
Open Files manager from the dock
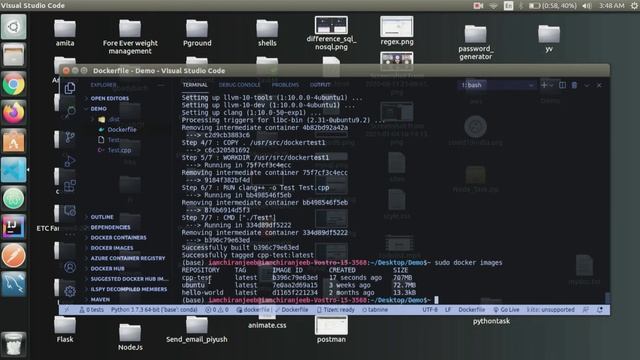point(13,55)
